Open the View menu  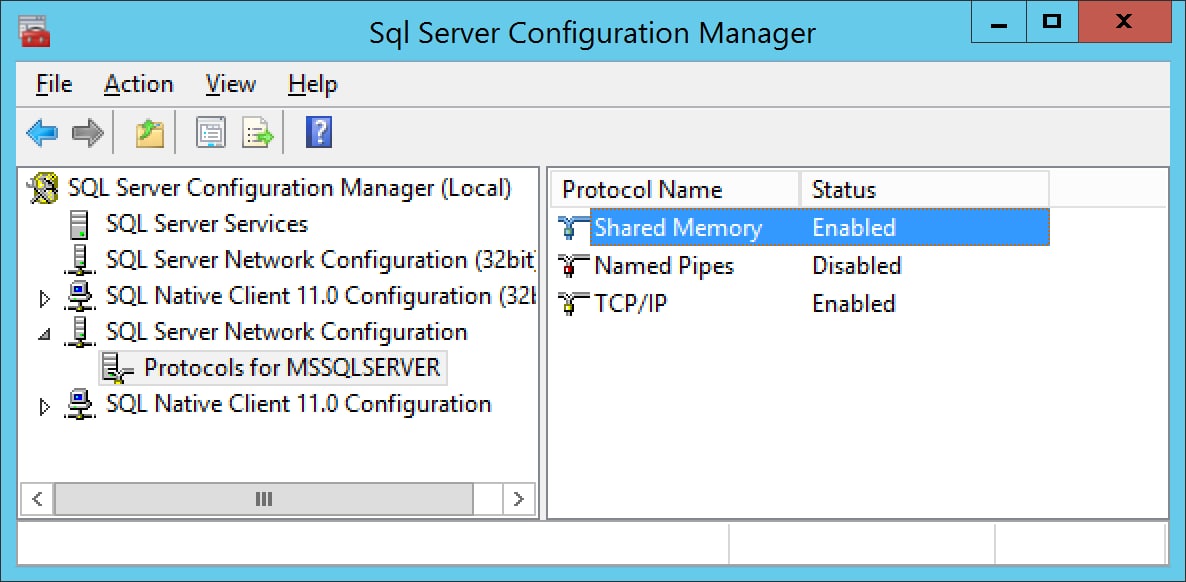coord(231,84)
